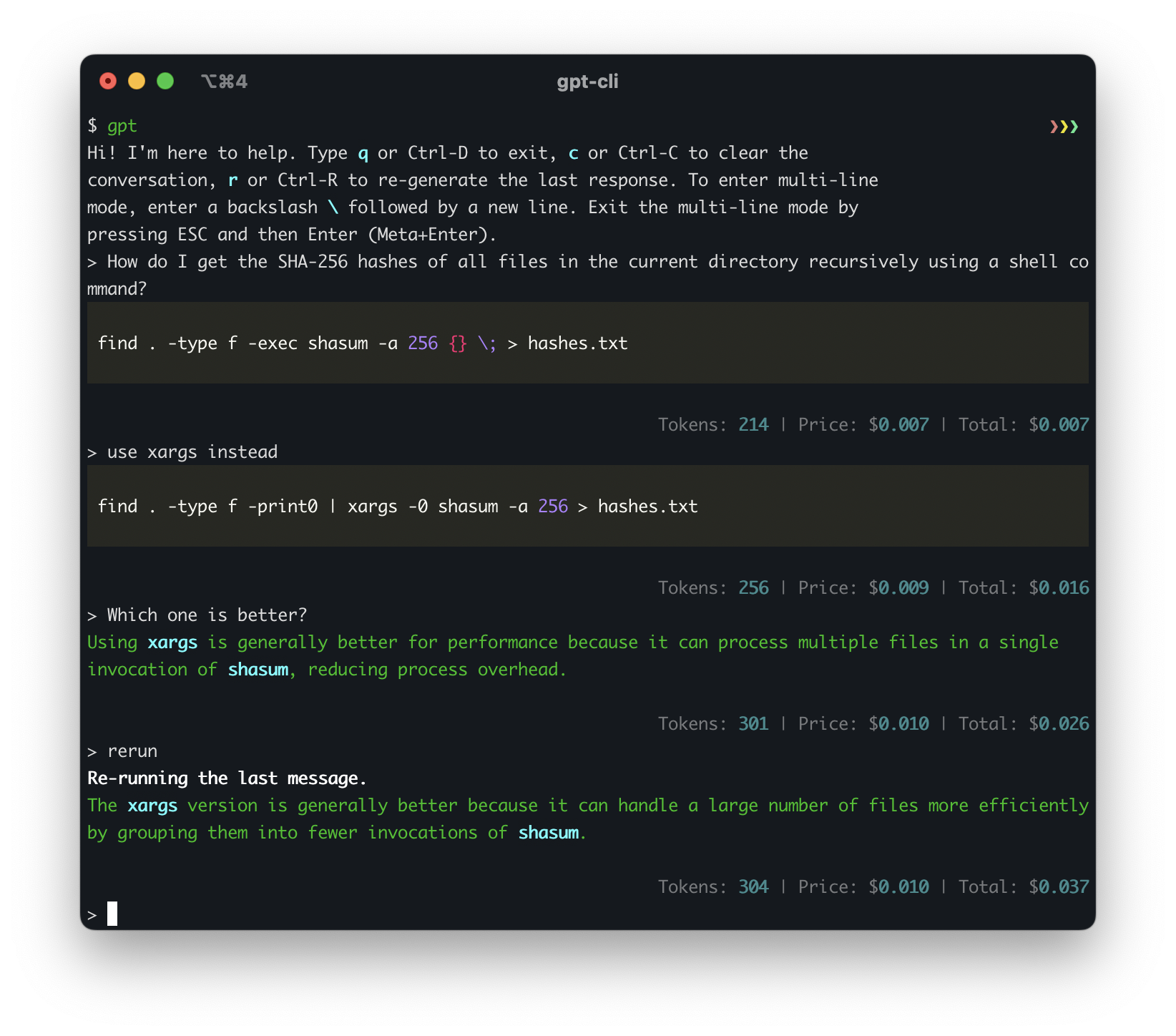1176x1036 pixels.
Task: Click the Tokens: 214 counter value
Action: coord(753,424)
